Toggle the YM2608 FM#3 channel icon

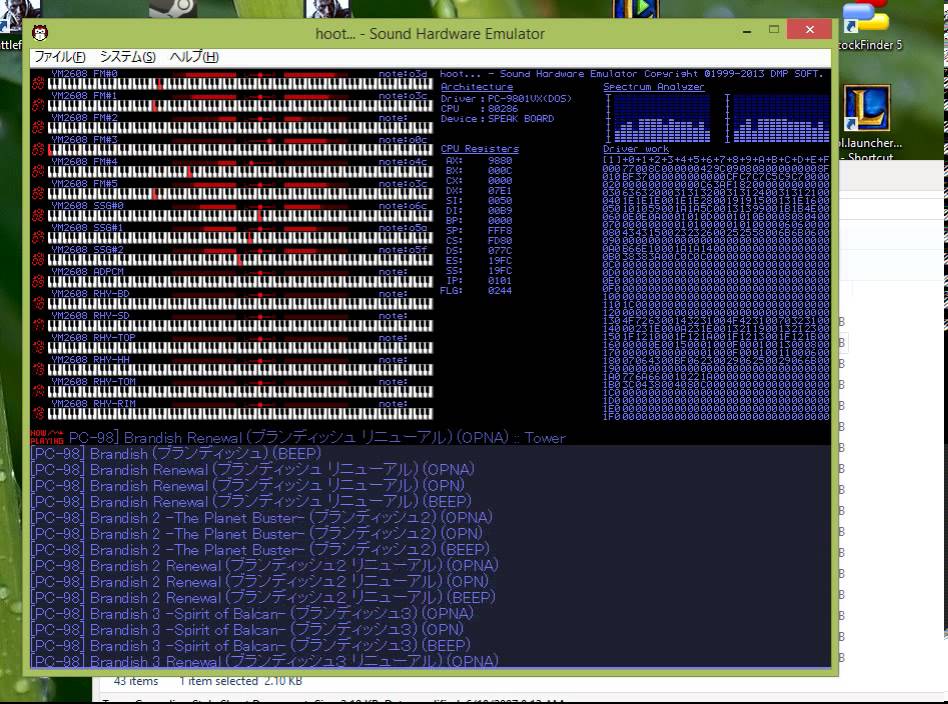point(39,149)
